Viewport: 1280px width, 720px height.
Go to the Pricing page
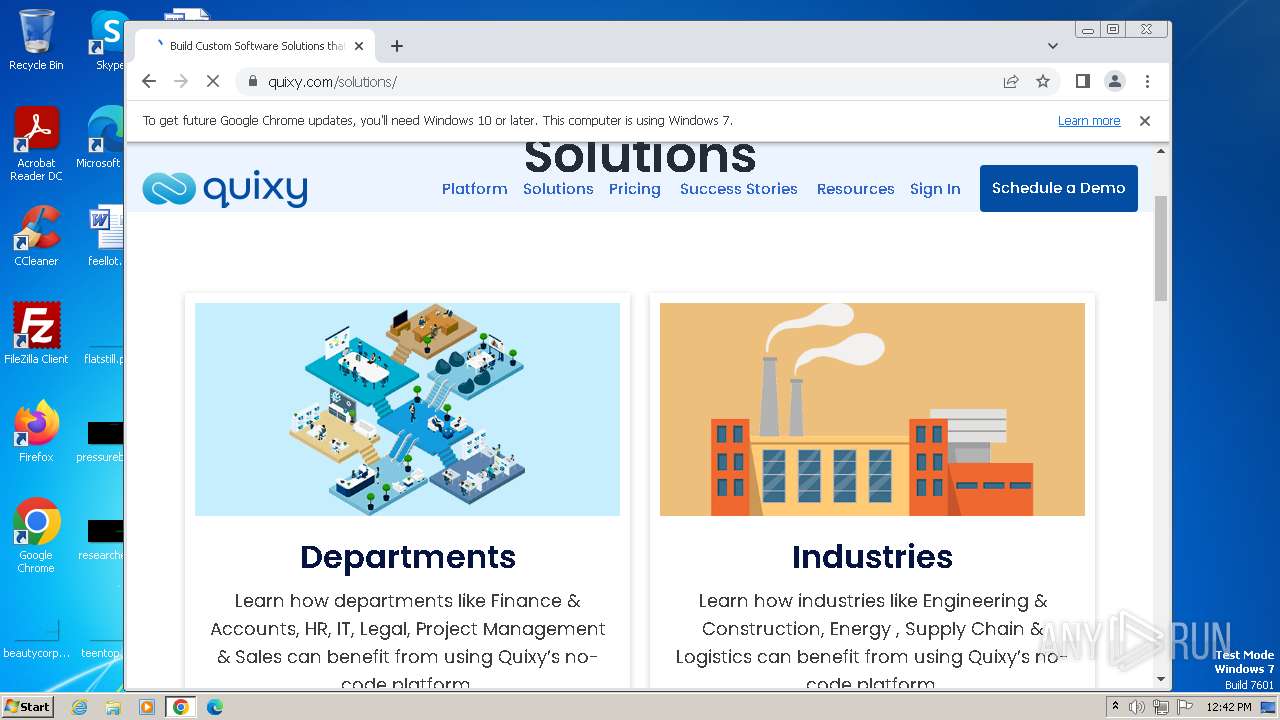[635, 189]
